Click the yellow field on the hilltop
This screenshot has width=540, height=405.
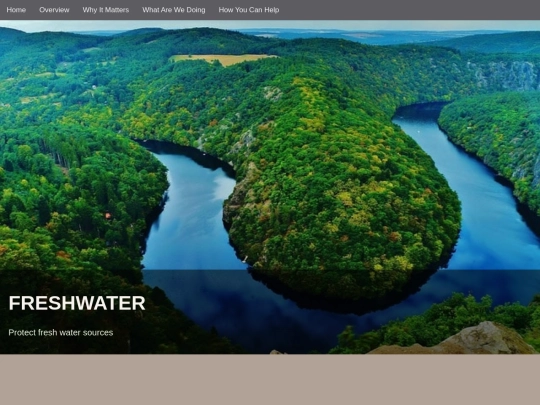point(226,59)
